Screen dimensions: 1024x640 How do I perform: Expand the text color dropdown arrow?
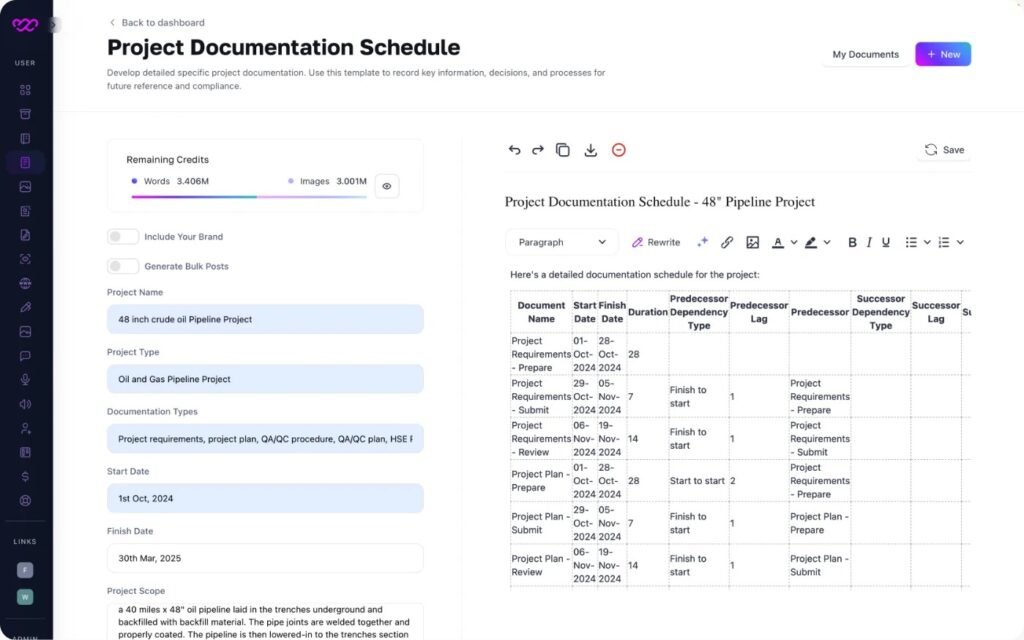pyautogui.click(x=793, y=242)
